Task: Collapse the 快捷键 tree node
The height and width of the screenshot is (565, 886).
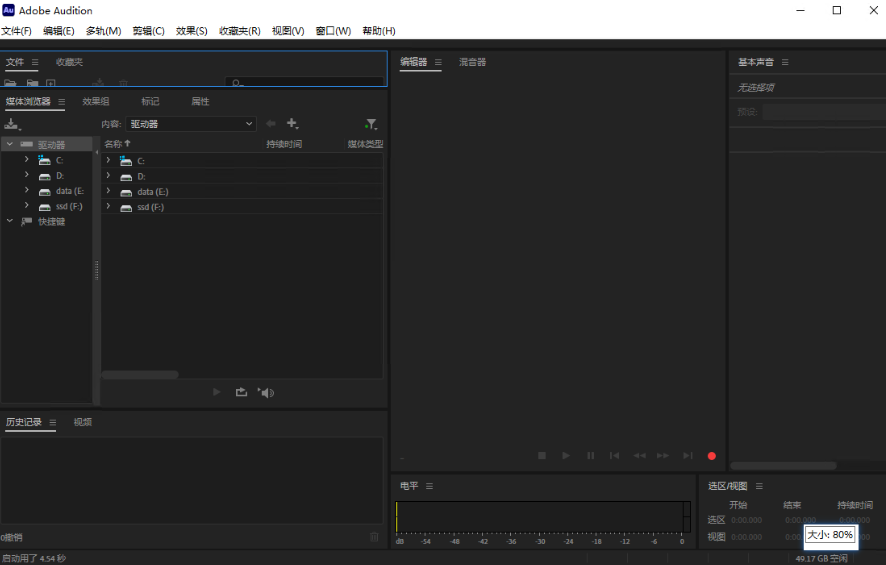Action: pos(10,221)
